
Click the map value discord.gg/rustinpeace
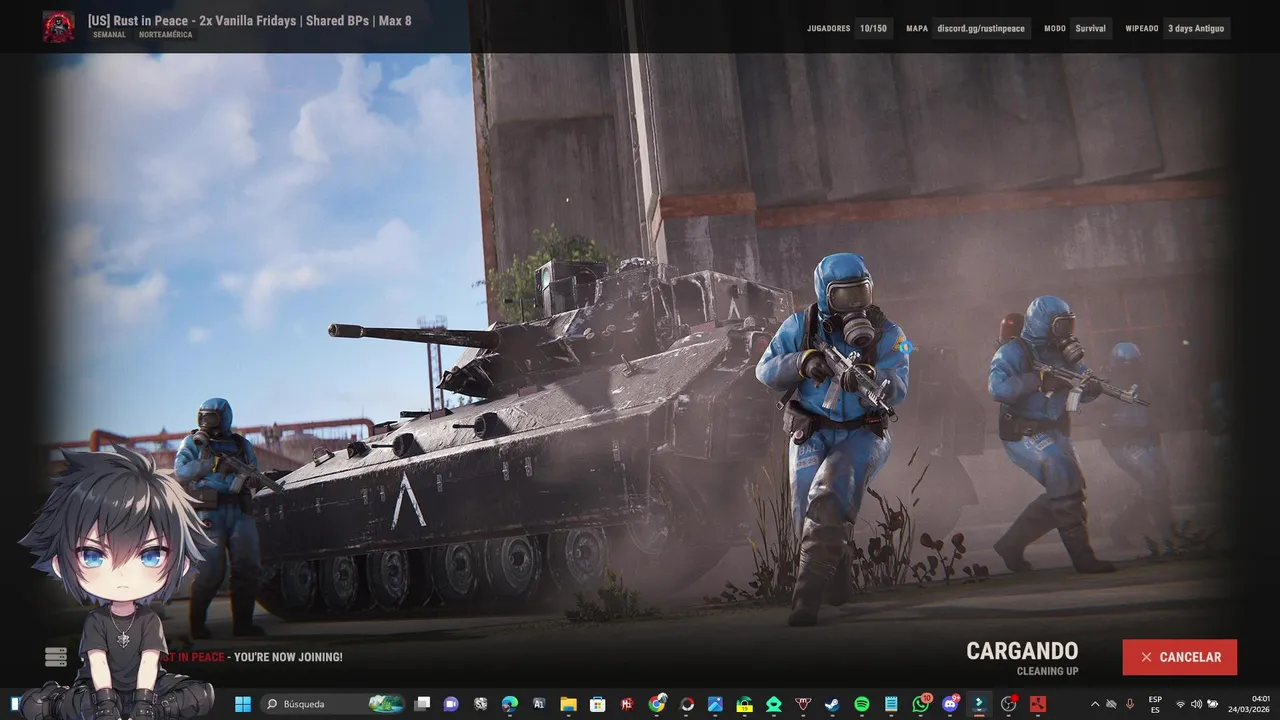[x=981, y=28]
